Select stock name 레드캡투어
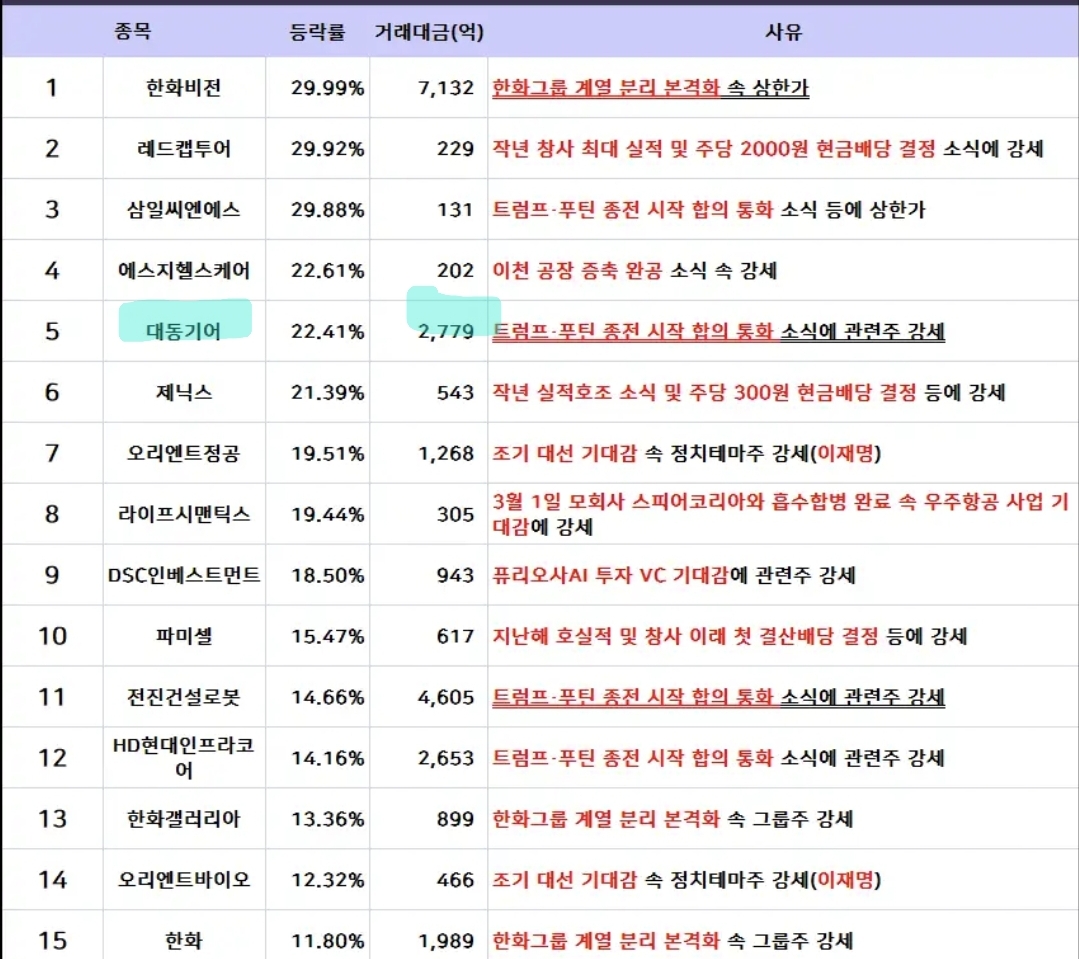Screen dimensions: 1079x959 [x=184, y=149]
